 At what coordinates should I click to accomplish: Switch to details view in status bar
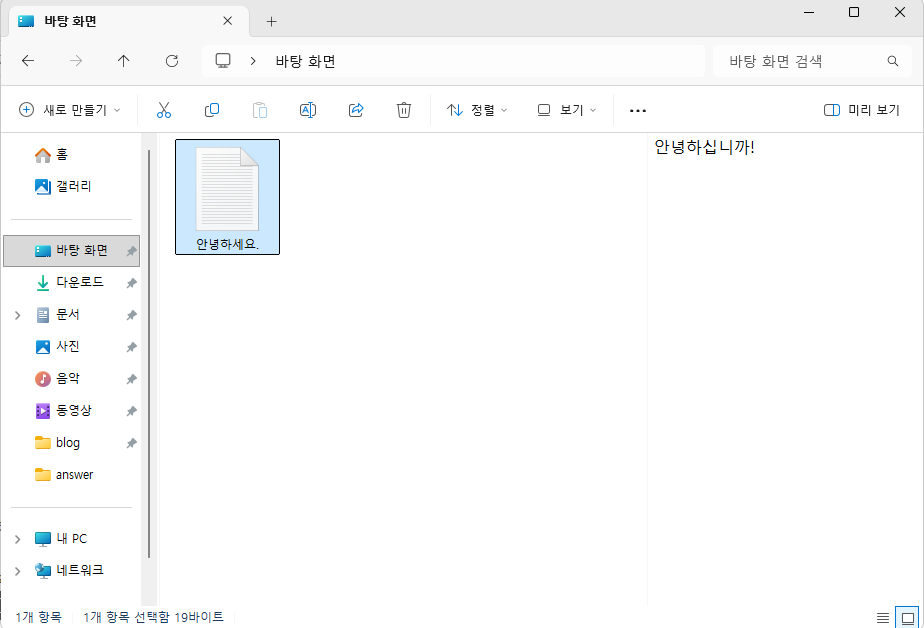click(883, 617)
